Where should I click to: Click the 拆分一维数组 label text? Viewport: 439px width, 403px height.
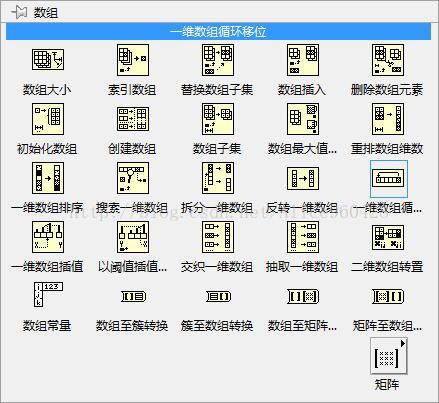pyautogui.click(x=217, y=208)
